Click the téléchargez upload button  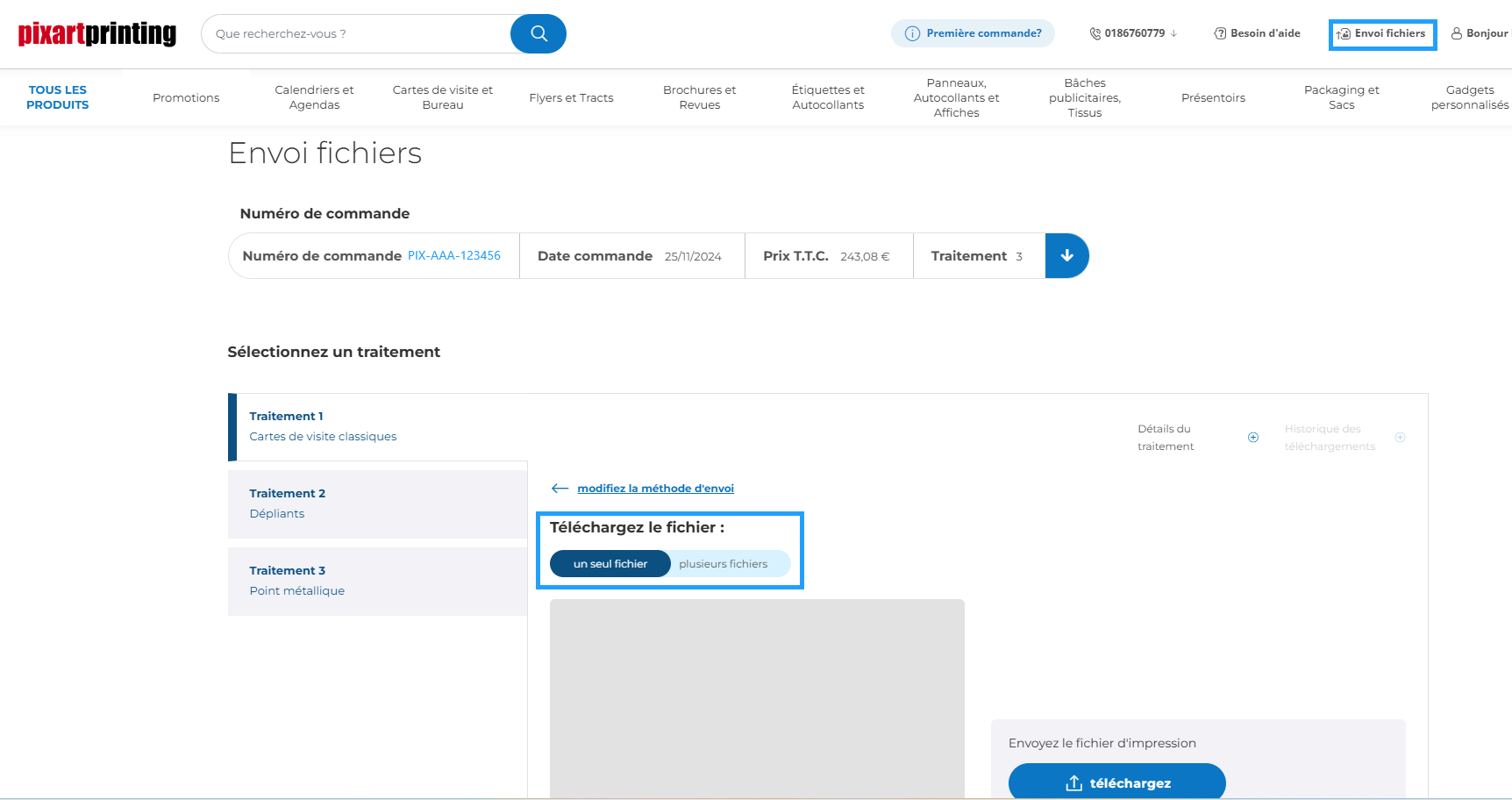tap(1116, 782)
